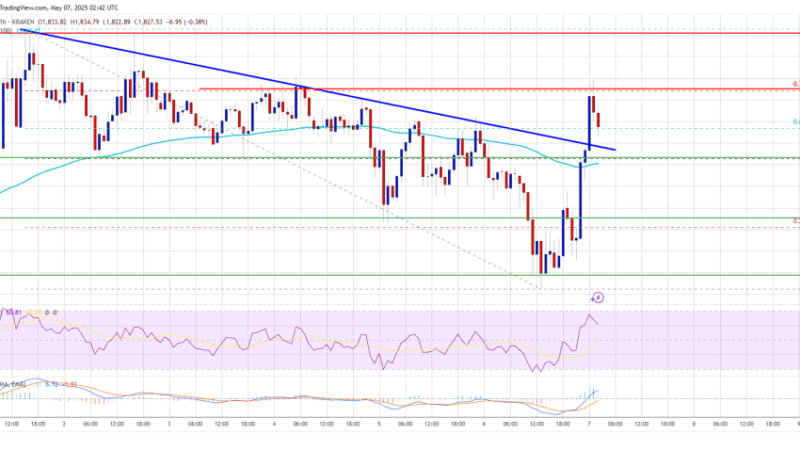Click the MACD signal value -1.61
This screenshot has width=800, height=450.
69,384
